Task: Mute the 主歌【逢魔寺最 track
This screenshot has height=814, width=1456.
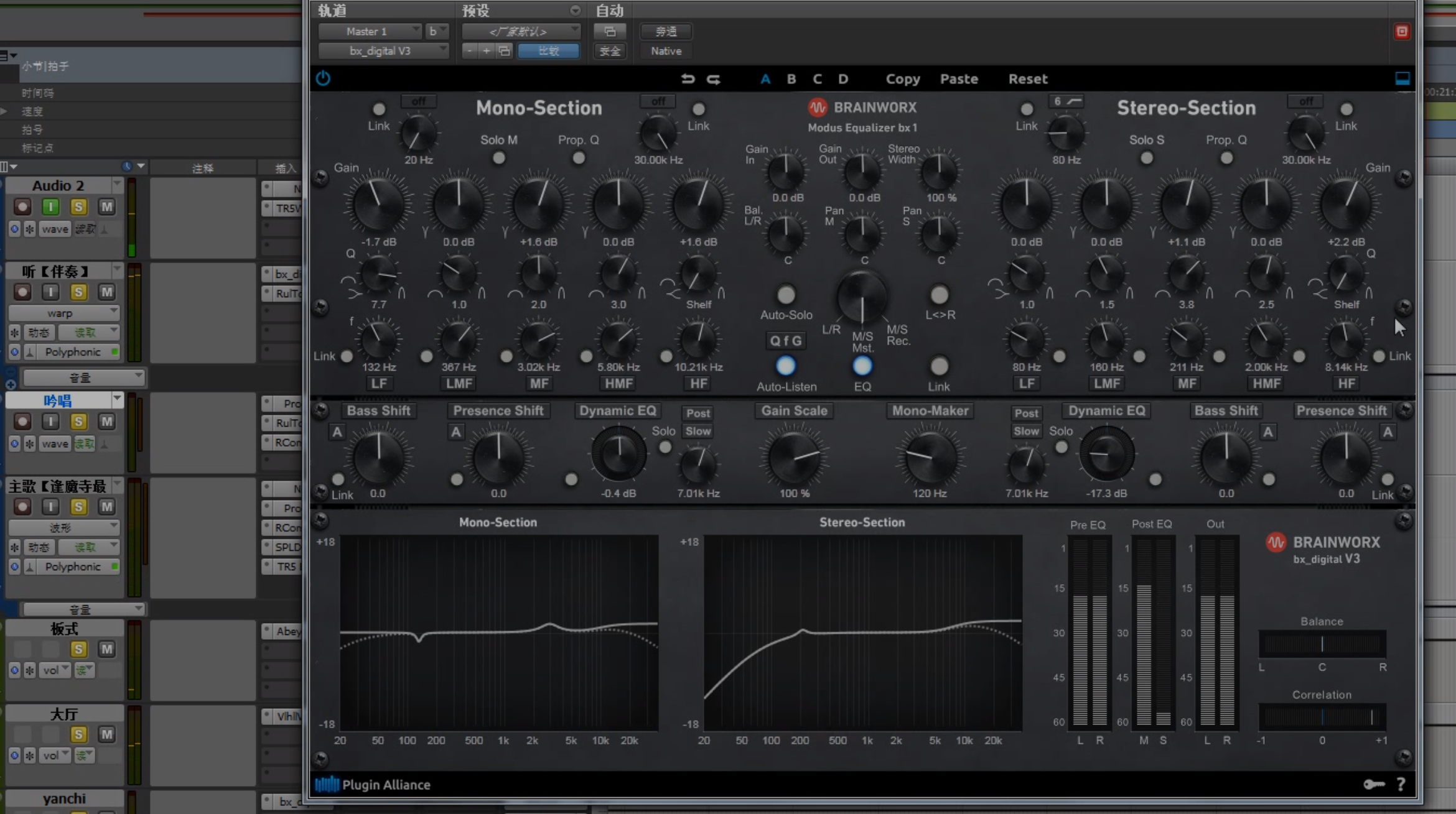Action: pos(106,506)
